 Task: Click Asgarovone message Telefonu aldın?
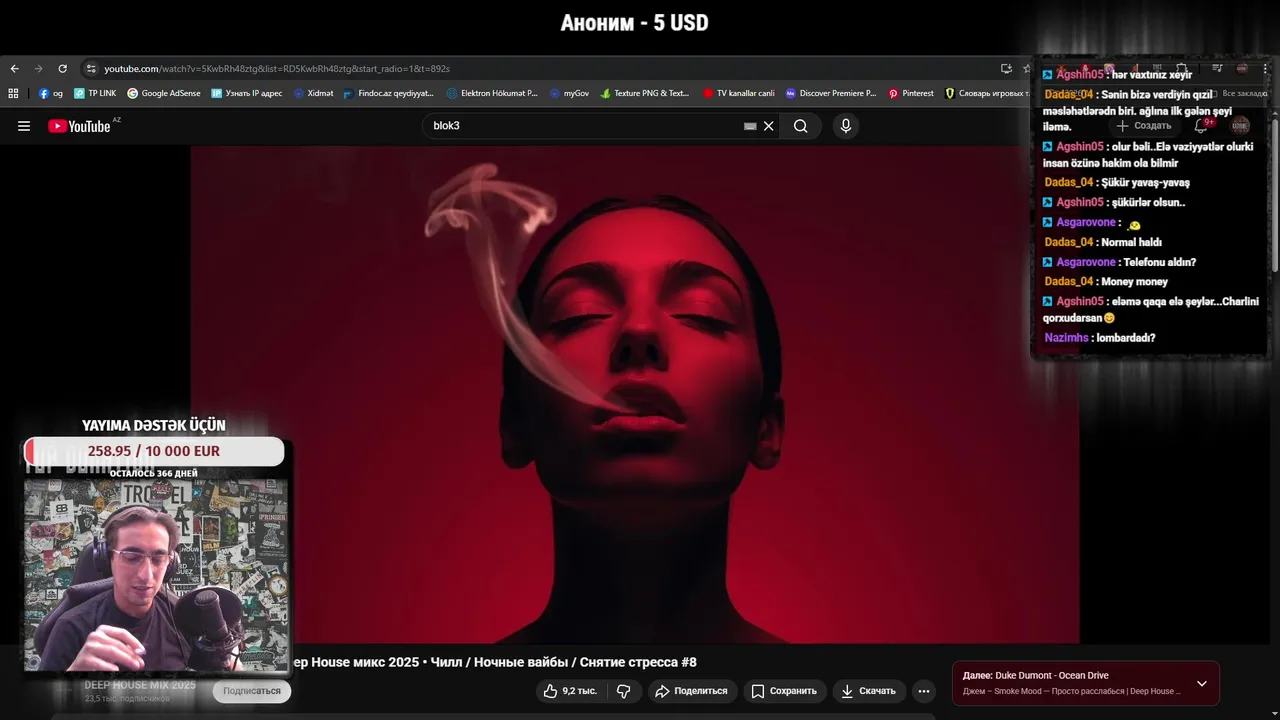(1120, 262)
